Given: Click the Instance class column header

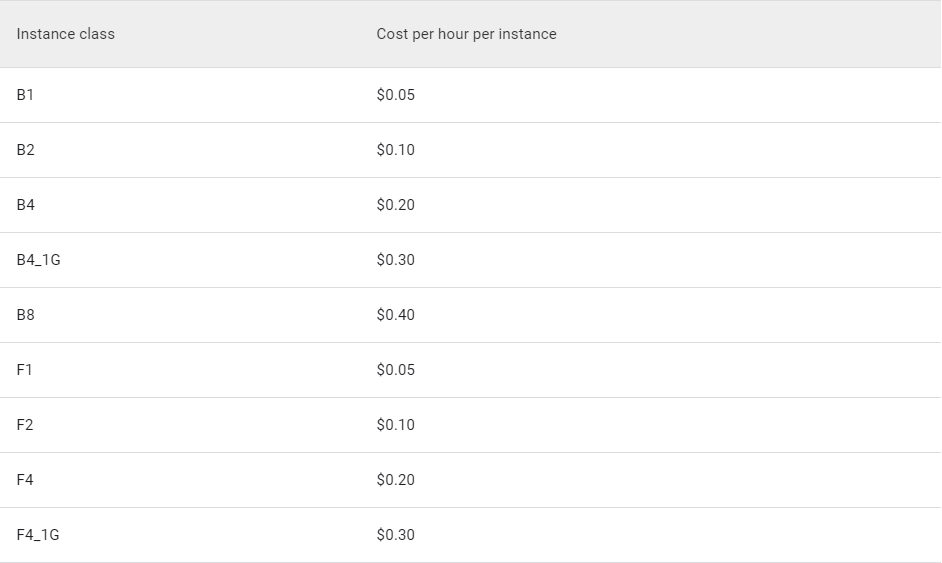Looking at the screenshot, I should [x=66, y=34].
